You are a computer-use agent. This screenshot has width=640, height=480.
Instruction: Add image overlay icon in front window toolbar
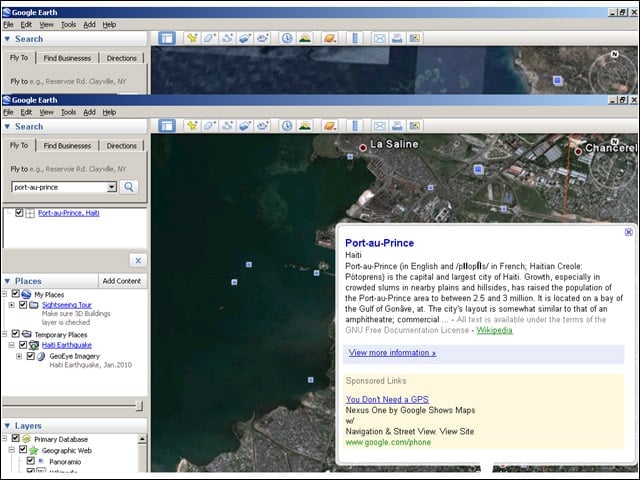[244, 126]
